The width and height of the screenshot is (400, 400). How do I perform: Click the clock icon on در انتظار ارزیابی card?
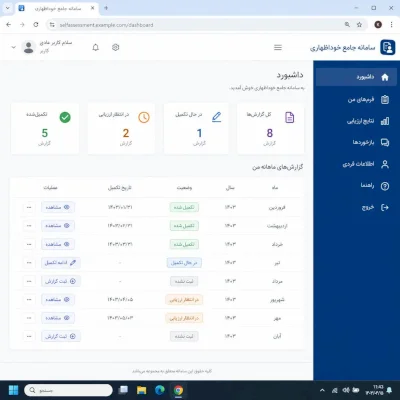click(144, 117)
